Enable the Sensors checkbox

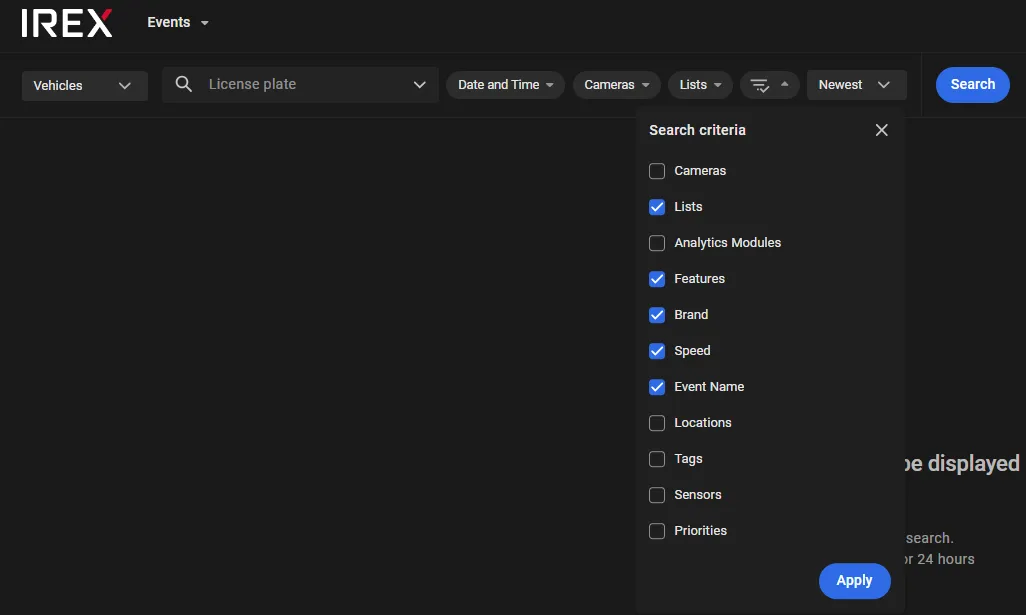657,495
